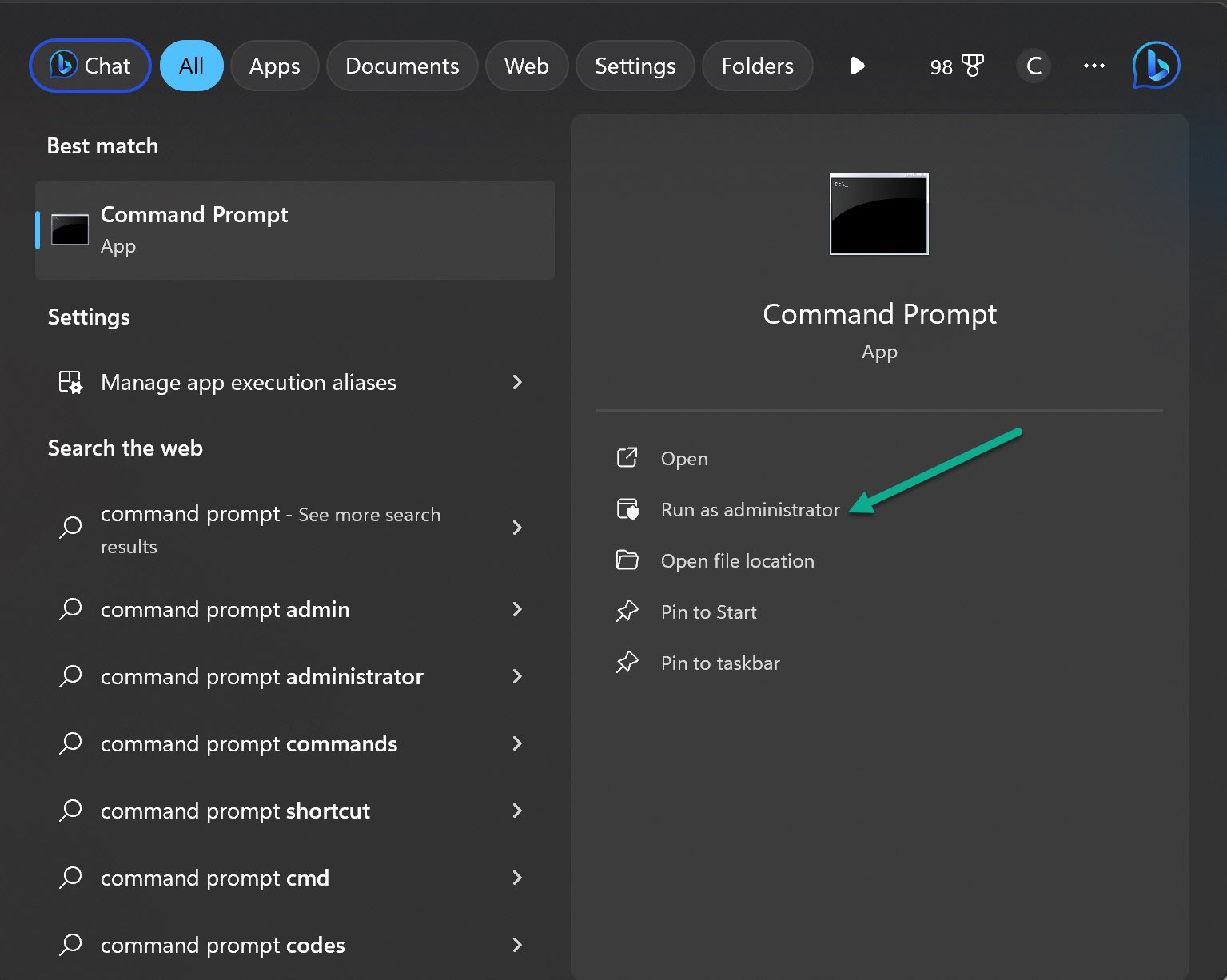Screen dimensions: 1227x980
Task: Open the C account profile circle
Action: (x=1034, y=66)
